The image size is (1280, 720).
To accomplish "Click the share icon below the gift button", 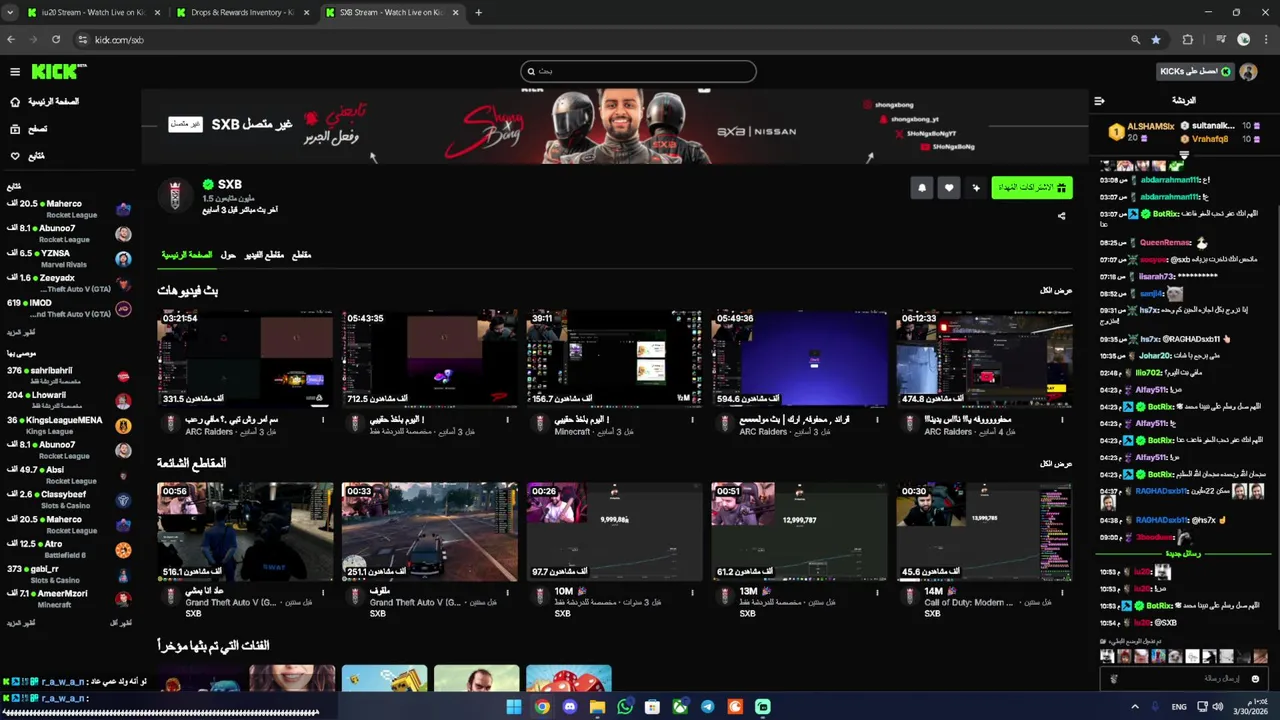I will pyautogui.click(x=1061, y=216).
